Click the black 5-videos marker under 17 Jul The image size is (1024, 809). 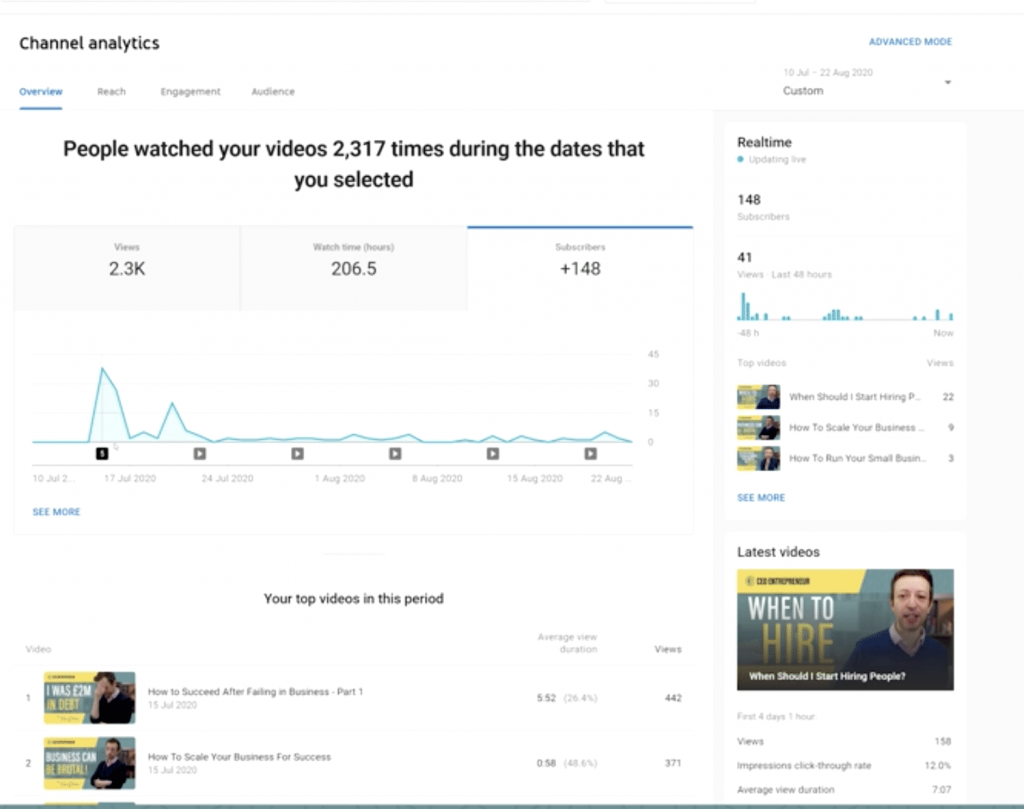coord(102,453)
